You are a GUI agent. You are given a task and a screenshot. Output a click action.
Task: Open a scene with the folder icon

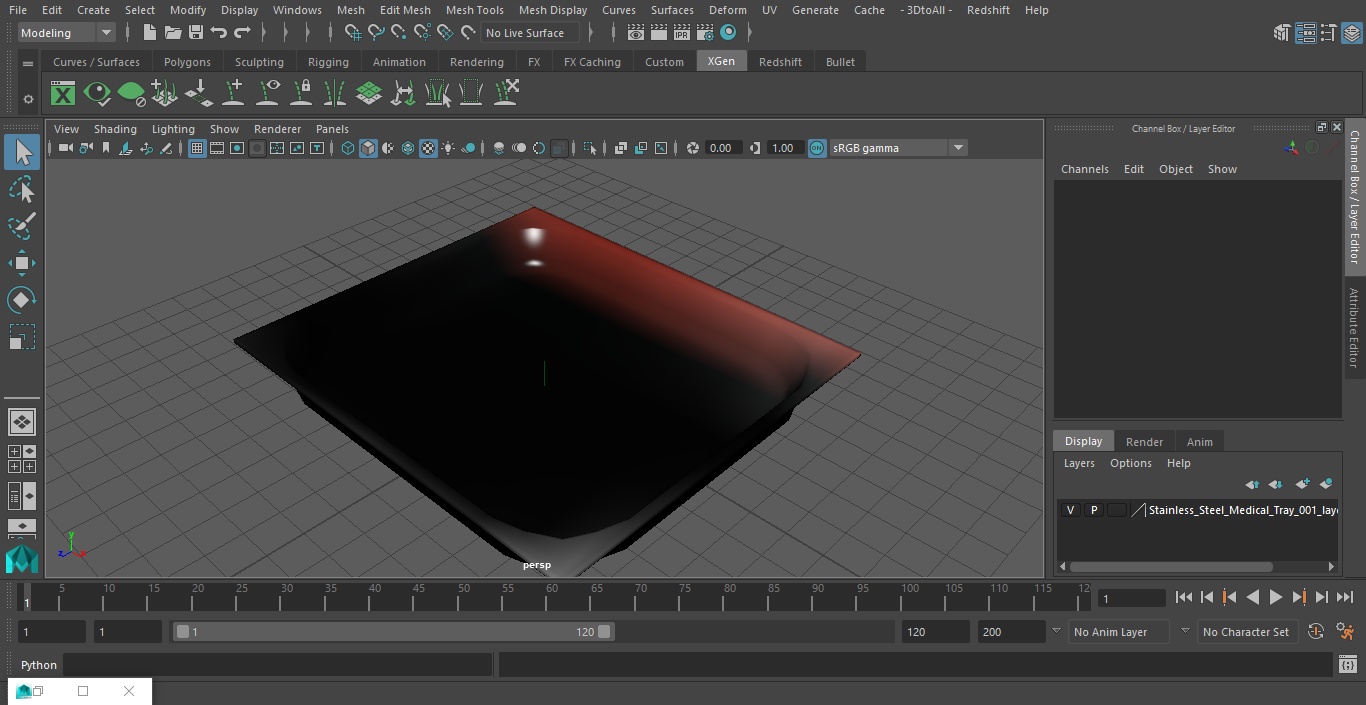(172, 33)
